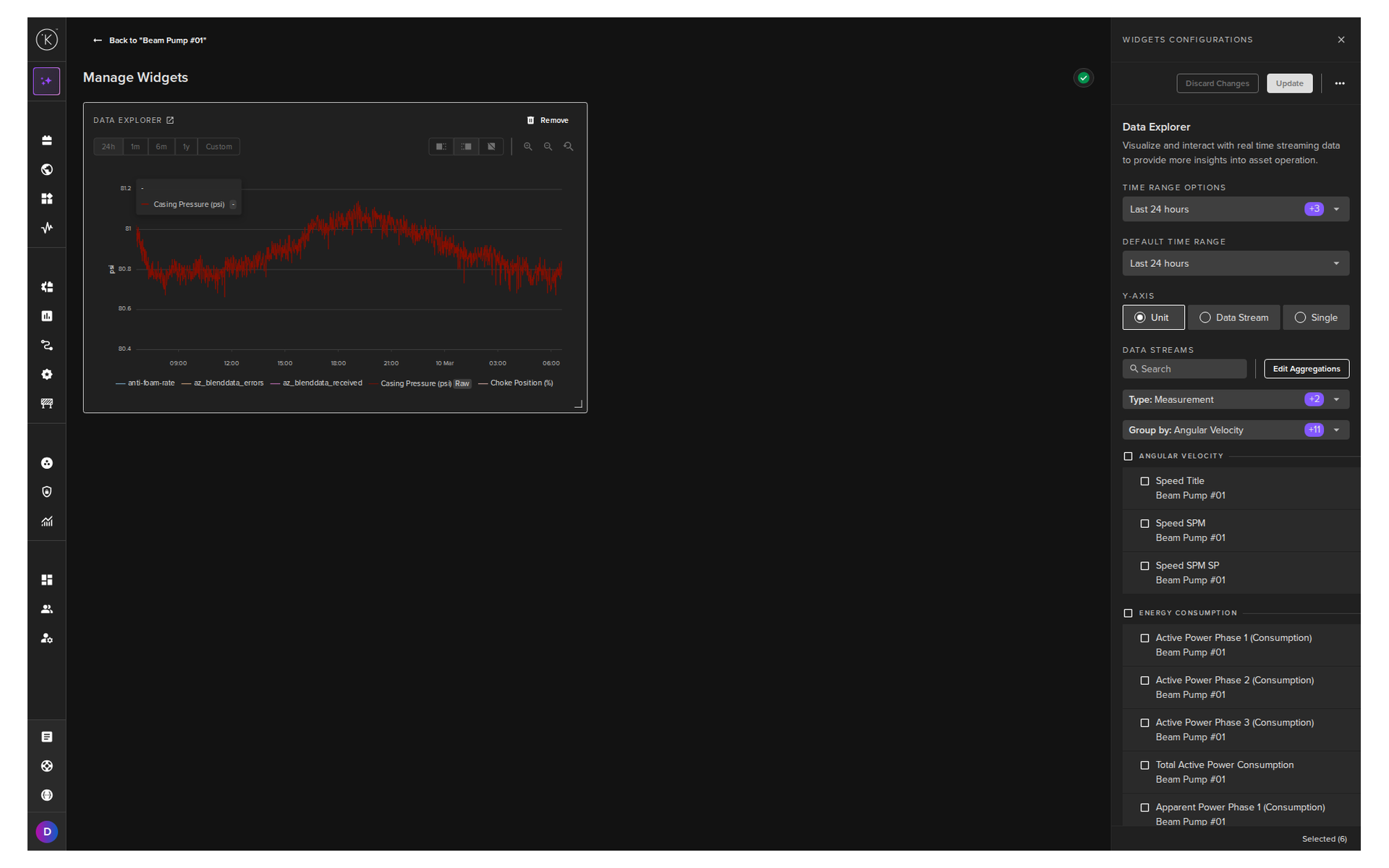Select the Data Stream Y-axis radio option
The image size is (1389, 868).
coord(1233,318)
